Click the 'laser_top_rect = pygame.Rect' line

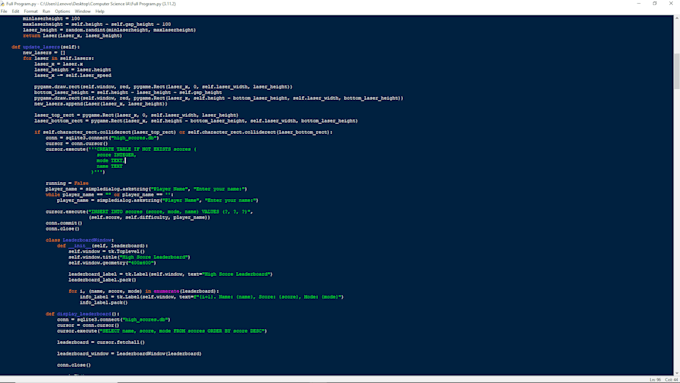coord(136,115)
